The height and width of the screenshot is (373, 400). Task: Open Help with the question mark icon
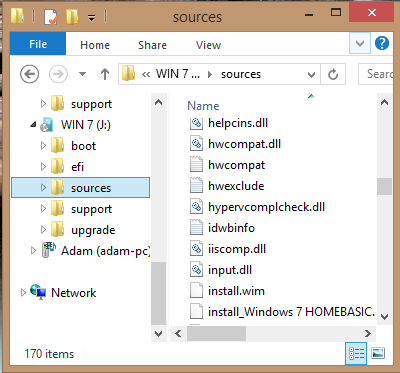[382, 43]
